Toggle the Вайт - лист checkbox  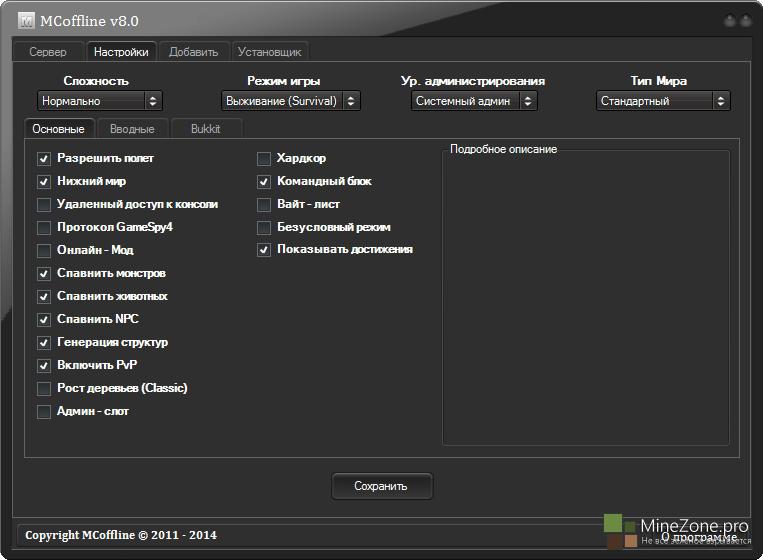(264, 205)
